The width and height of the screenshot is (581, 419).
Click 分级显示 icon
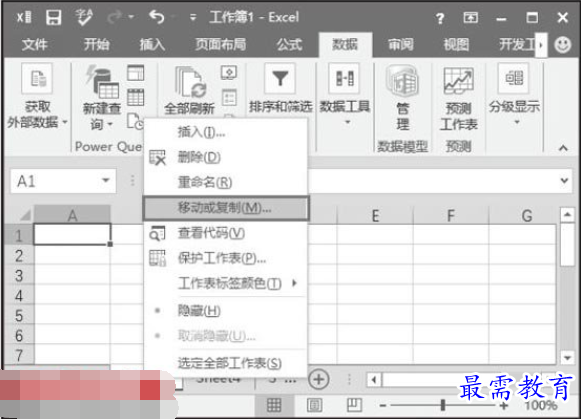[514, 78]
